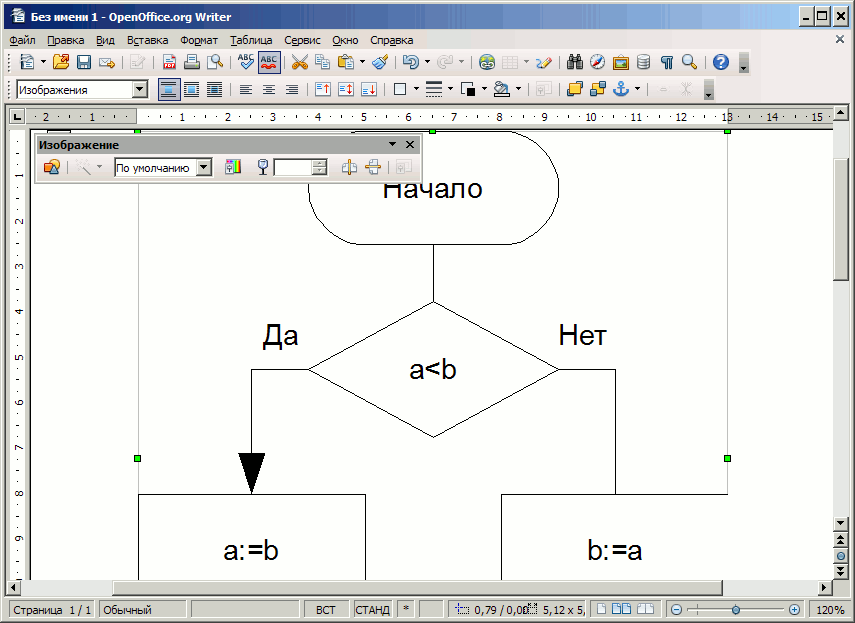Click the ВСТ insert mode status field
The height and width of the screenshot is (623, 855).
pos(326,609)
